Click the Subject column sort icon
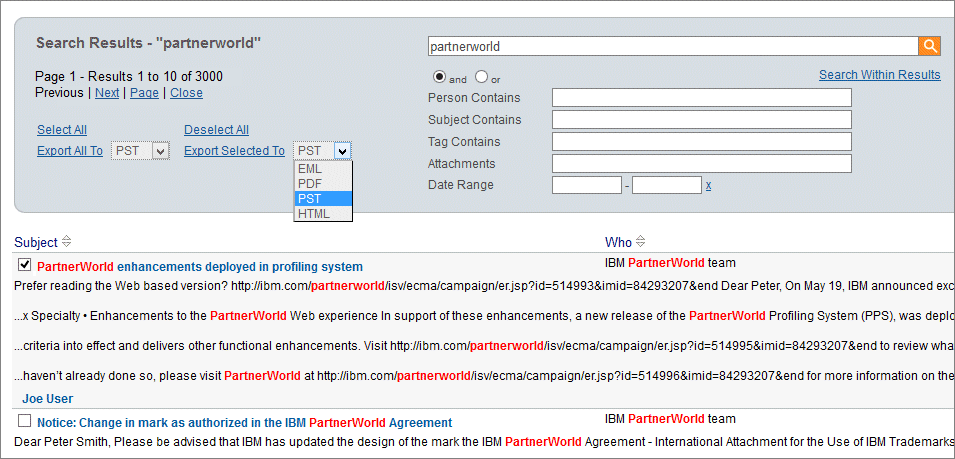Image resolution: width=955 pixels, height=459 pixels. tap(67, 242)
